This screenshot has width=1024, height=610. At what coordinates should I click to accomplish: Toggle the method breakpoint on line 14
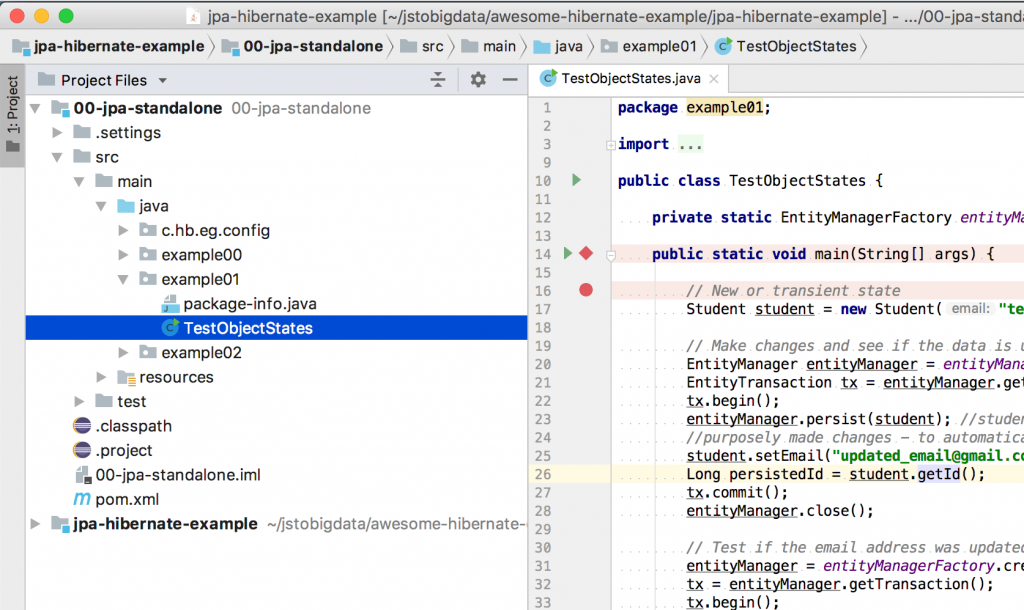[x=586, y=254]
